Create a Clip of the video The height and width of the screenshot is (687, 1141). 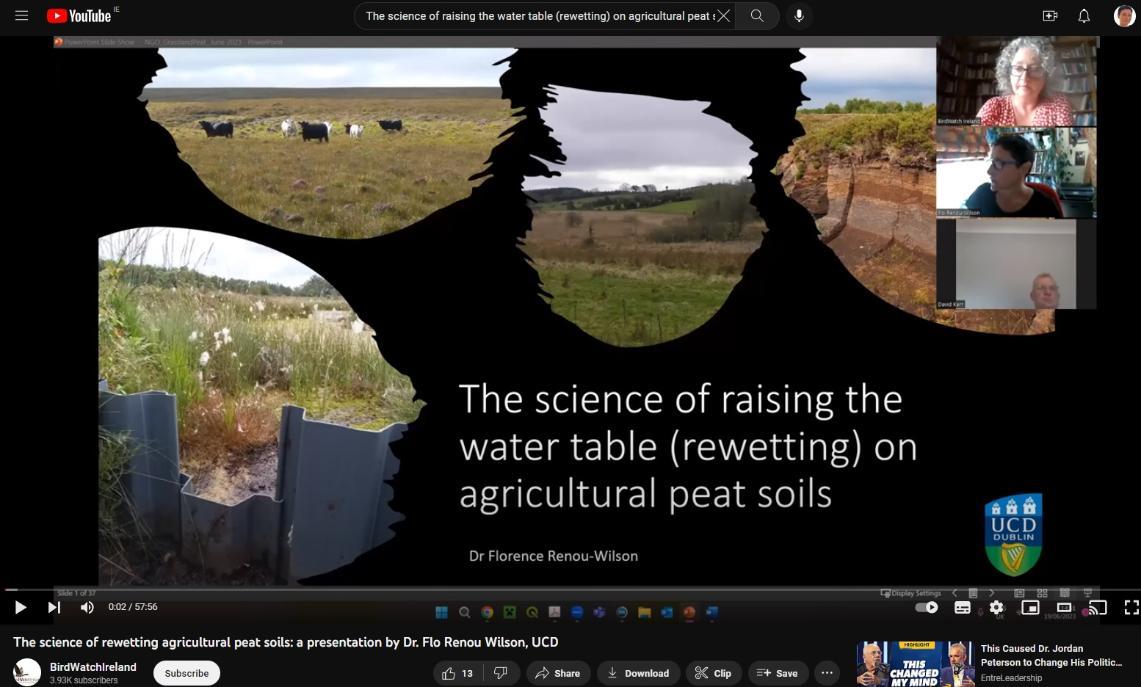click(713, 673)
